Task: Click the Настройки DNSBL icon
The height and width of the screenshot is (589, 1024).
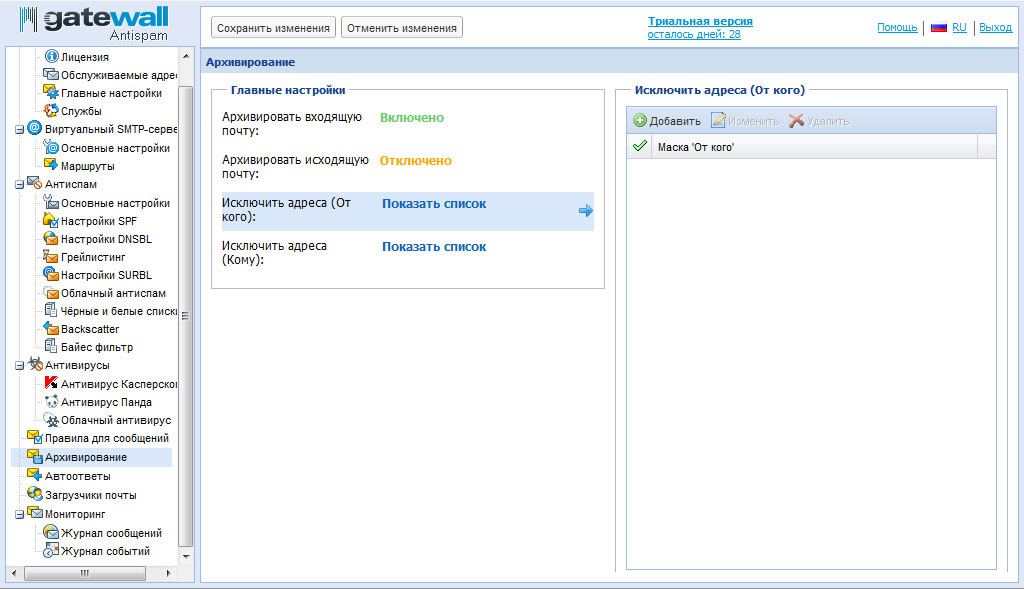Action: [51, 238]
